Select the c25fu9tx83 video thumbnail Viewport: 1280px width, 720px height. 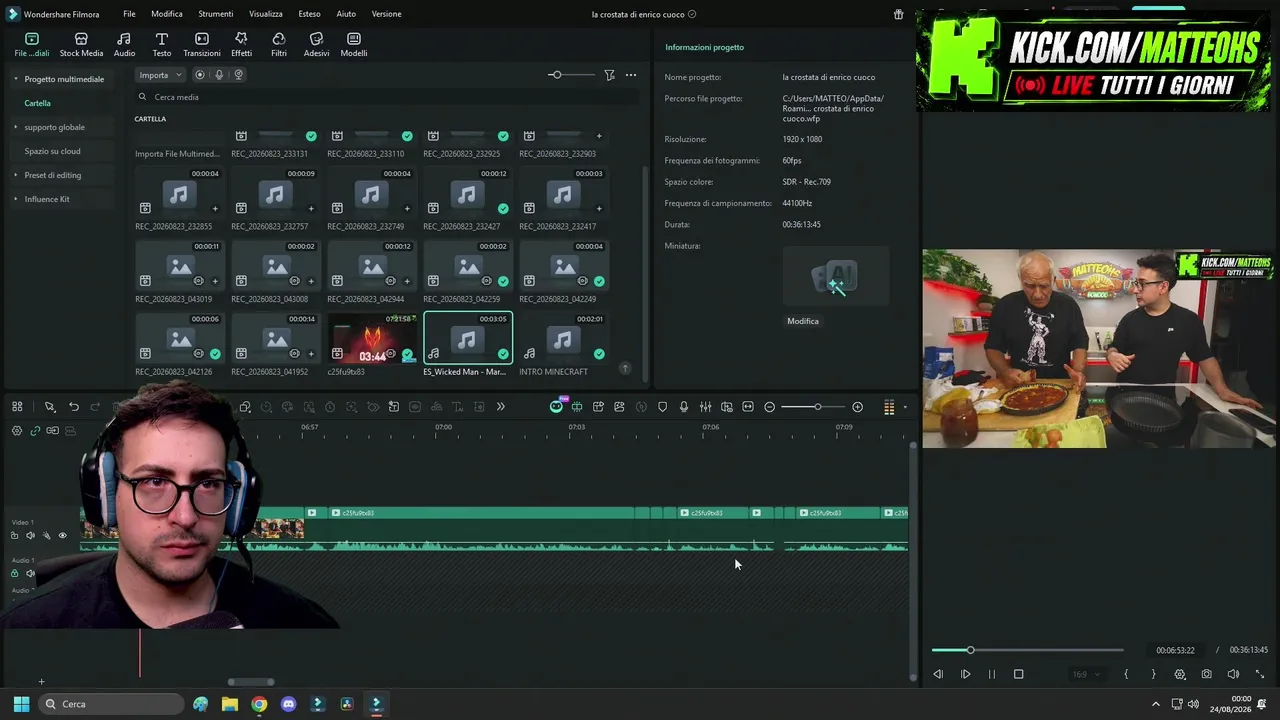point(372,338)
